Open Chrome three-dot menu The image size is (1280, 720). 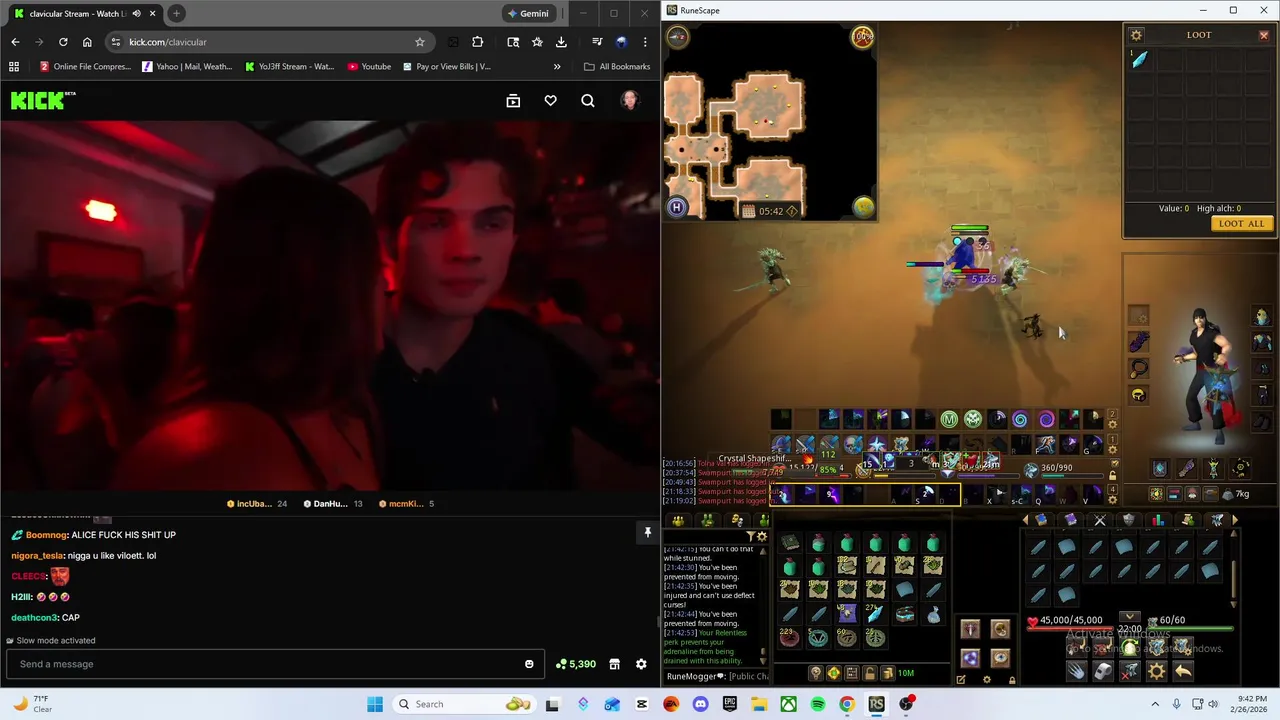pyautogui.click(x=645, y=42)
